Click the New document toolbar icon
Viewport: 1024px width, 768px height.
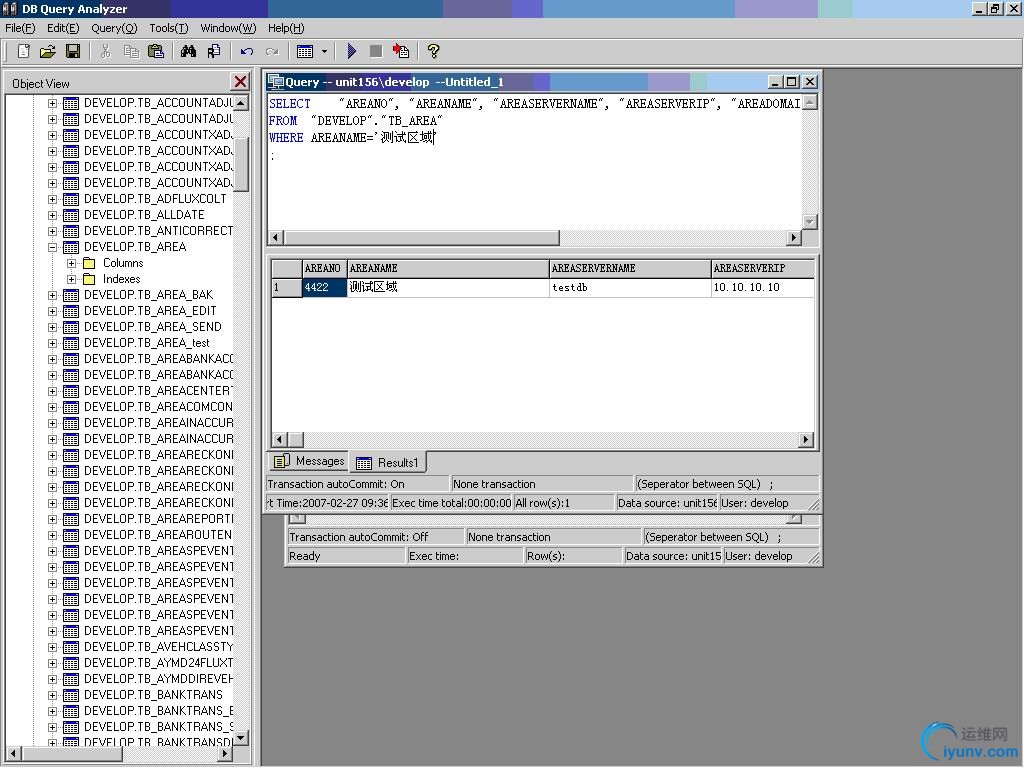point(24,51)
